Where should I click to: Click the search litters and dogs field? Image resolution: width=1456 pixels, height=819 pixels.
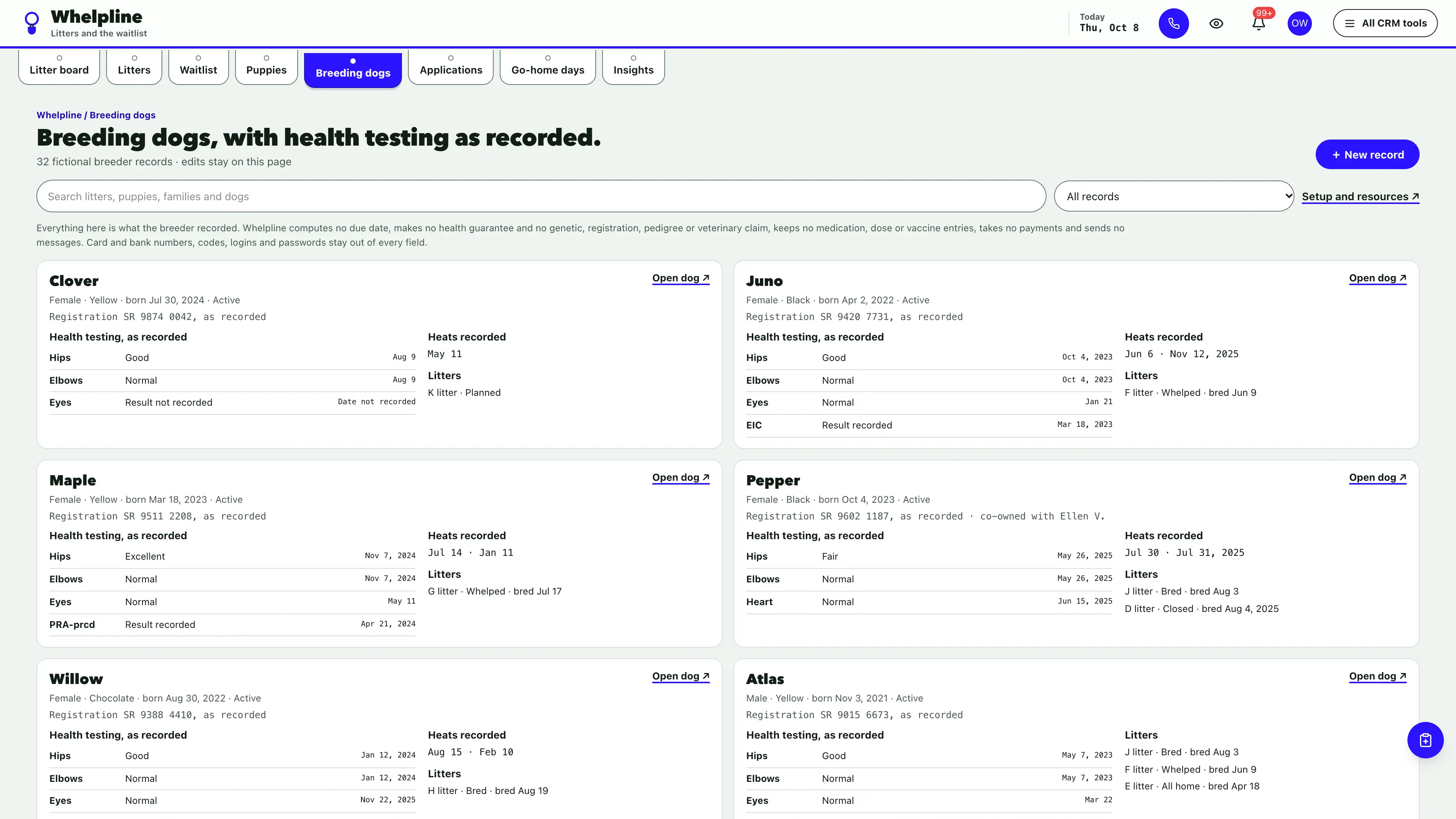[x=541, y=196]
